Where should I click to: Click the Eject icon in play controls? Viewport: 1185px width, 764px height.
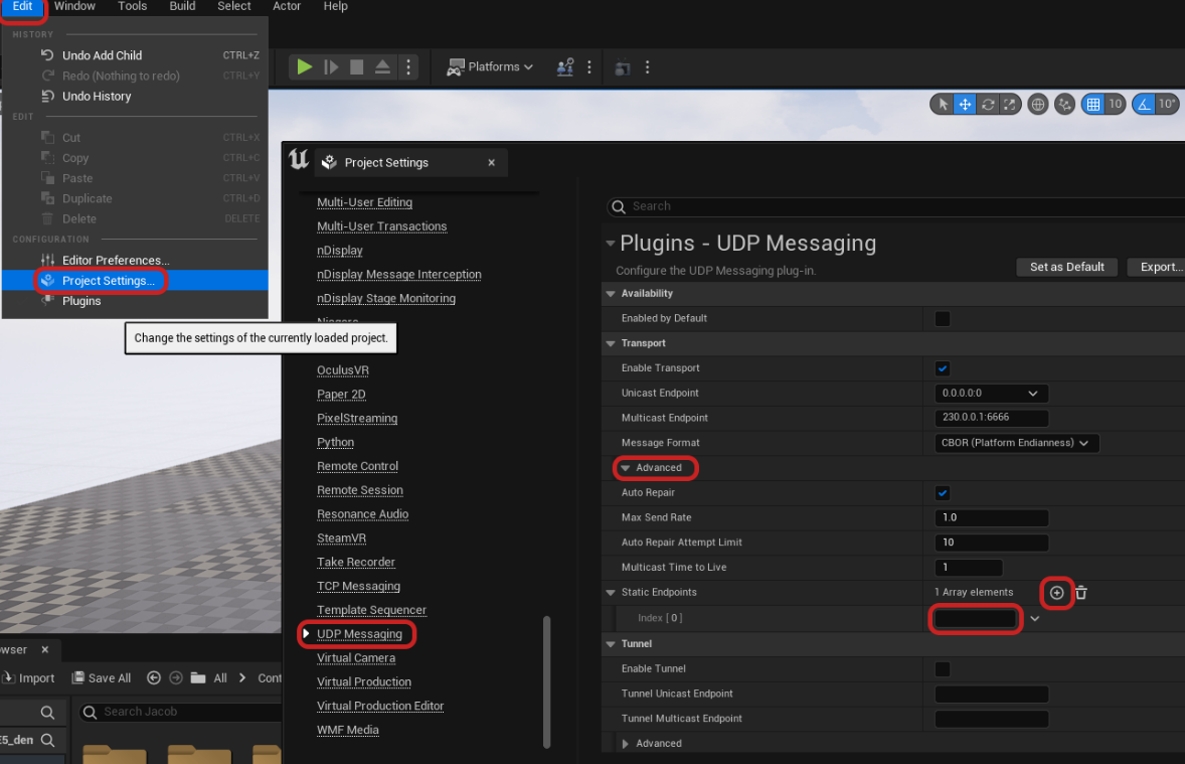coord(383,67)
